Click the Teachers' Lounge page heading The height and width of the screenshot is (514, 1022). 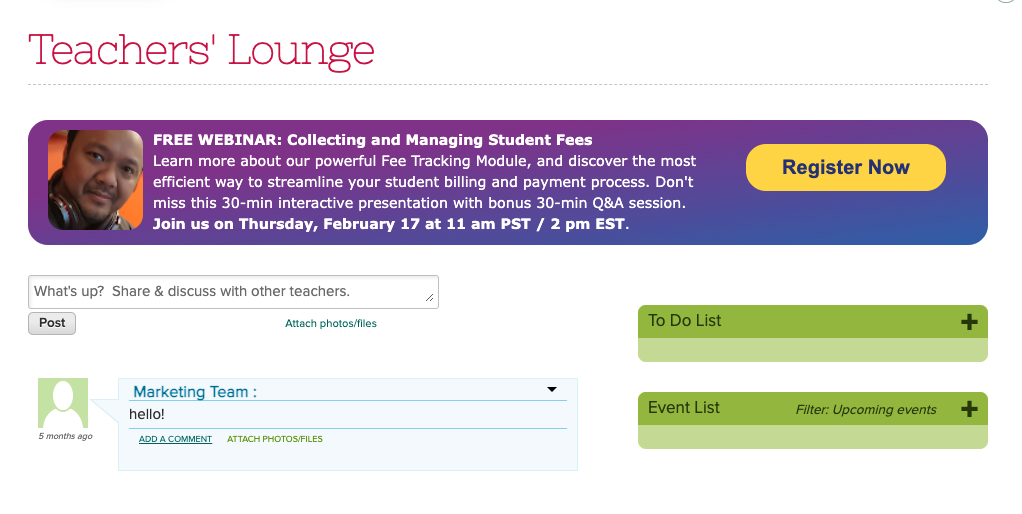201,49
